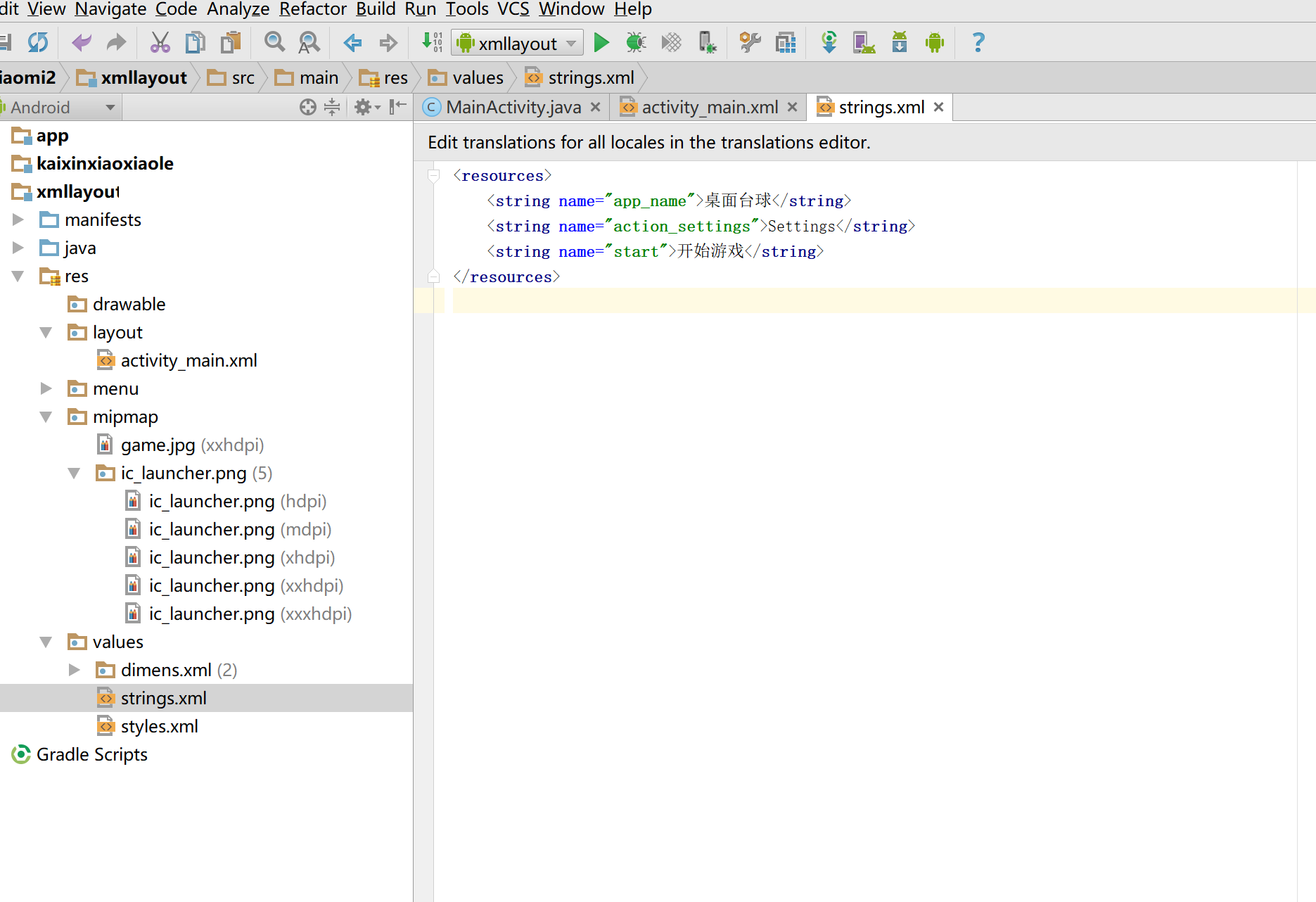The height and width of the screenshot is (902, 1316).
Task: Click the Run with coverage icon
Action: 672,43
